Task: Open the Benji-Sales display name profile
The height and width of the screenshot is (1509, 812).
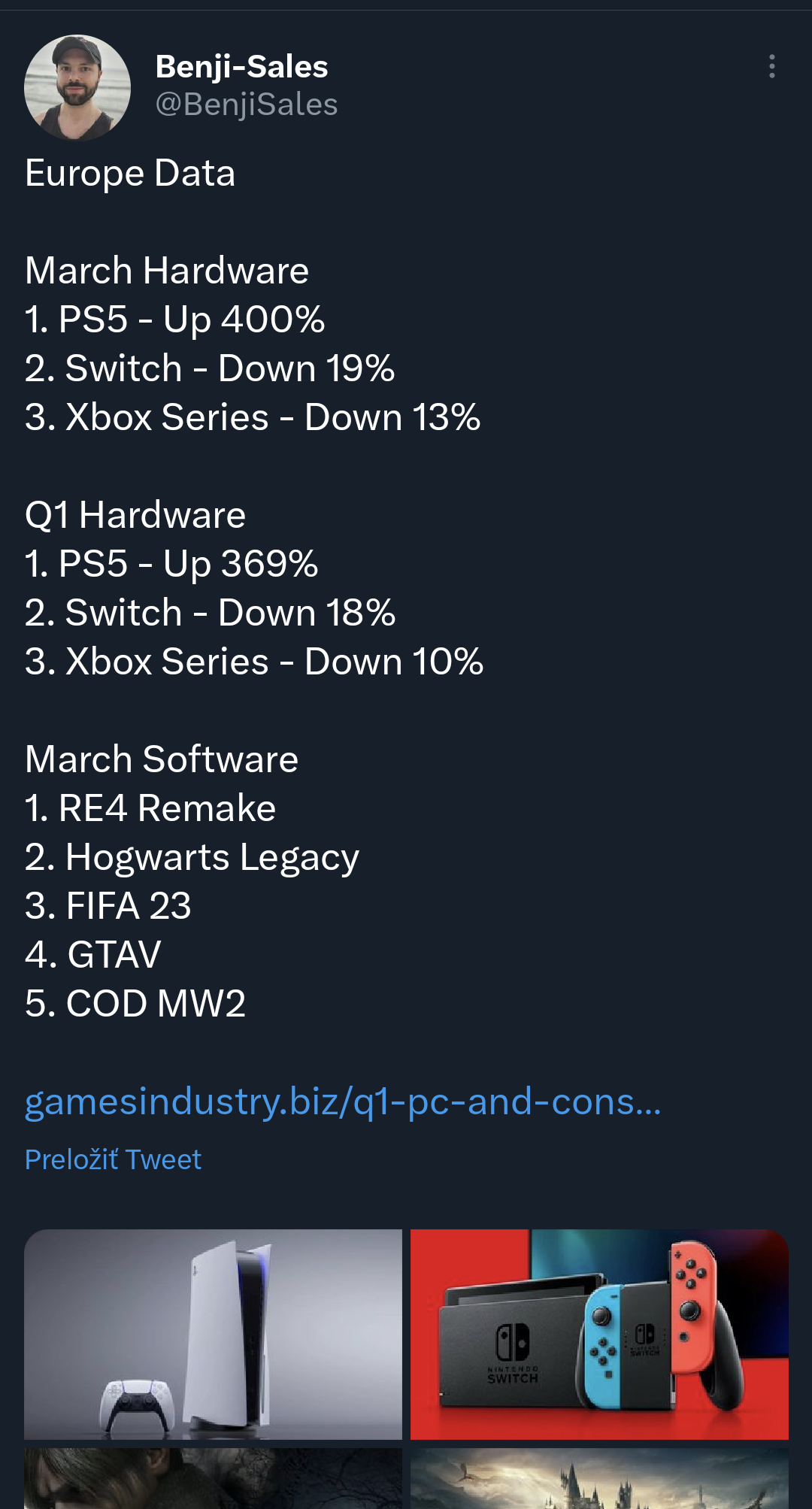Action: [241, 67]
